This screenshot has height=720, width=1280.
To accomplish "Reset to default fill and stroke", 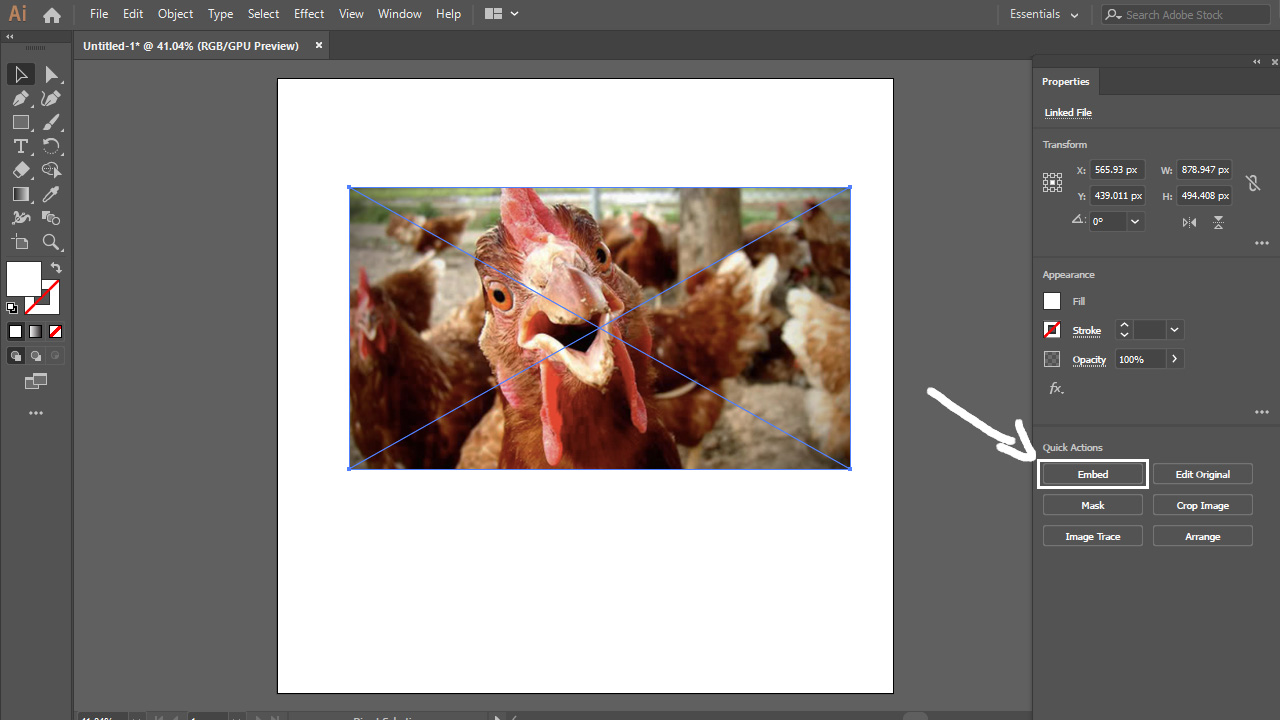I will (x=12, y=308).
